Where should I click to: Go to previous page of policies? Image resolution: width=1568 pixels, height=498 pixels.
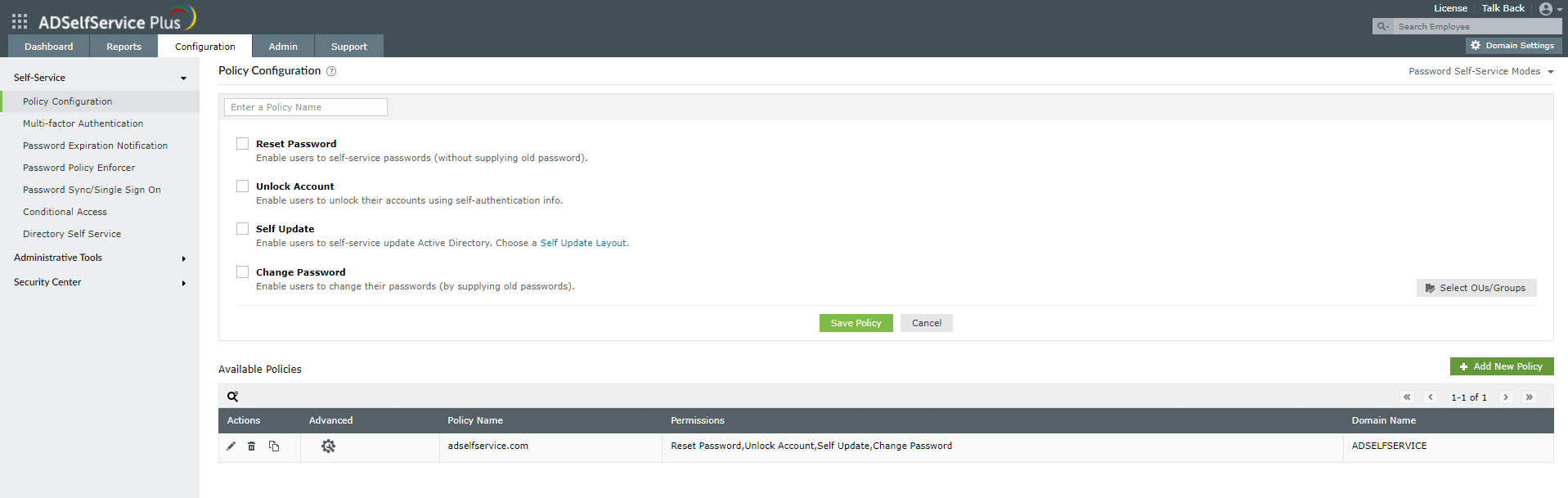[x=1431, y=397]
